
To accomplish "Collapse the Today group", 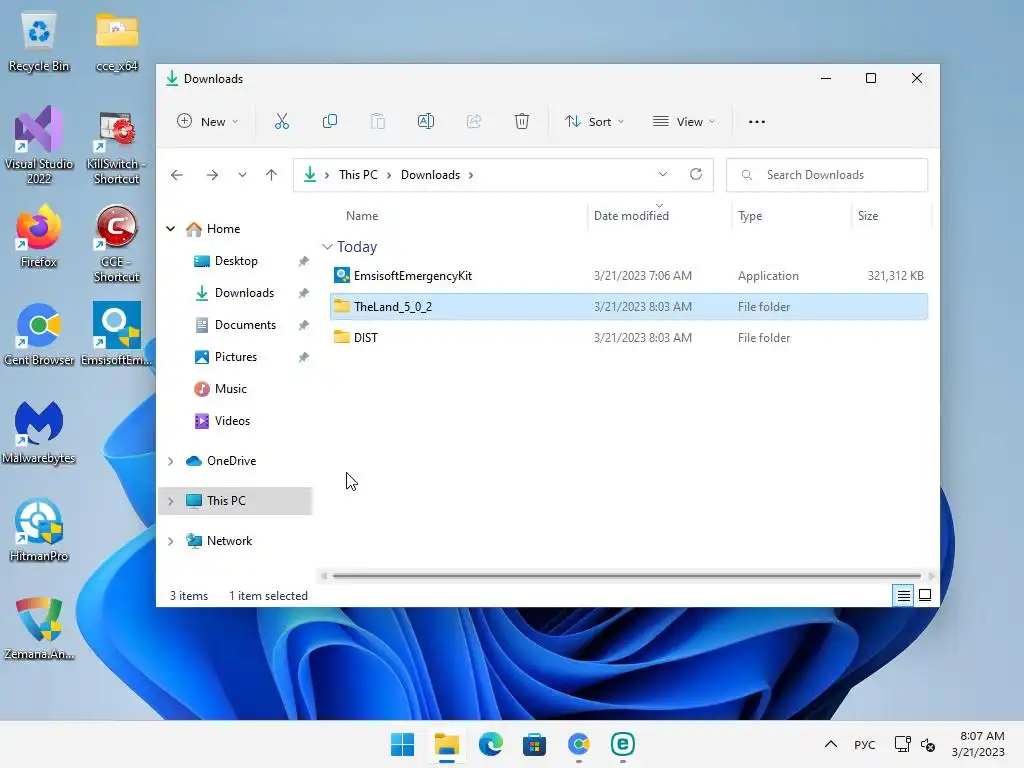I will tap(327, 247).
